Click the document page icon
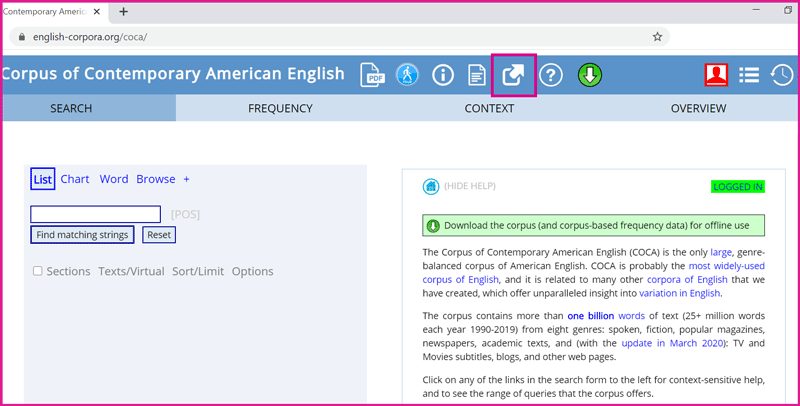800x406 pixels. click(477, 75)
